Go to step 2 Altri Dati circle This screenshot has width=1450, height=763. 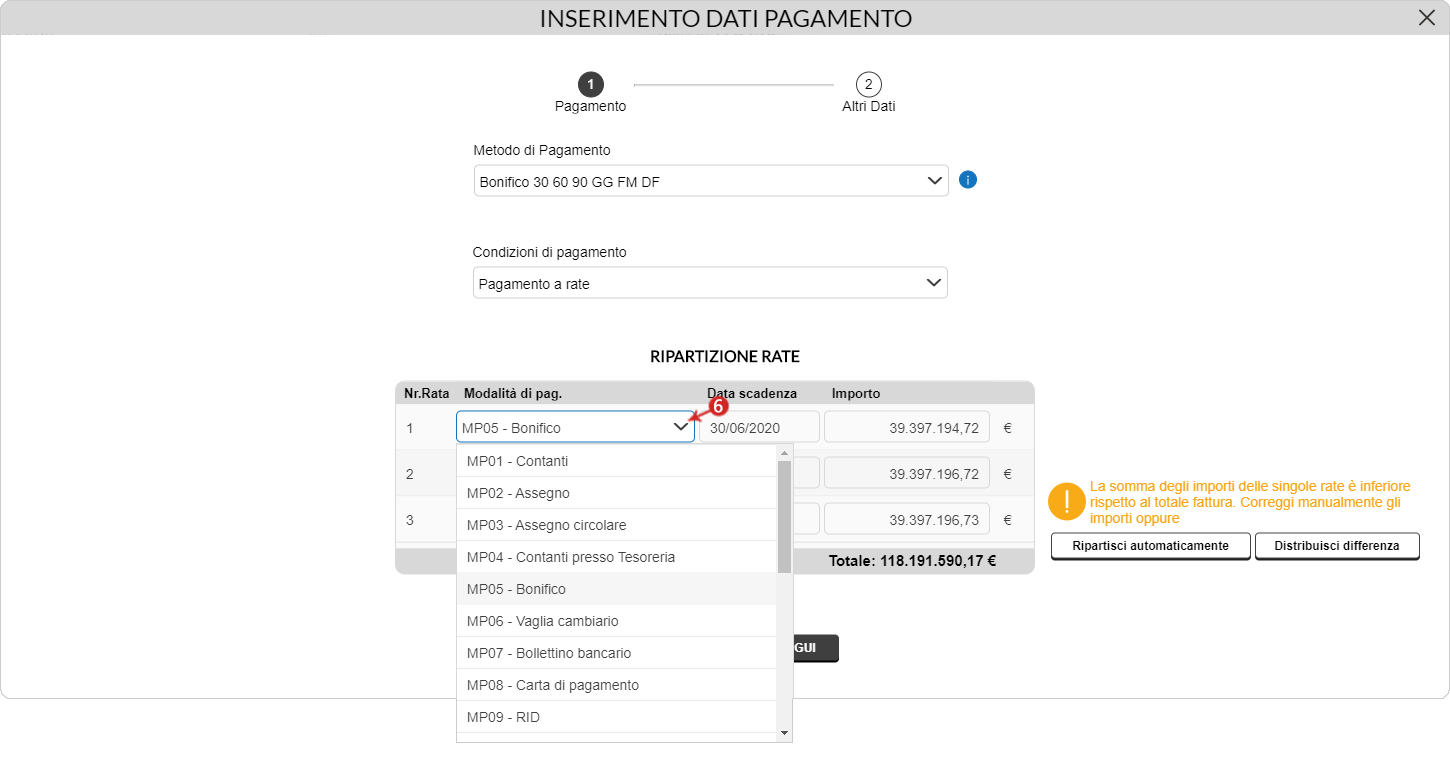click(x=868, y=84)
